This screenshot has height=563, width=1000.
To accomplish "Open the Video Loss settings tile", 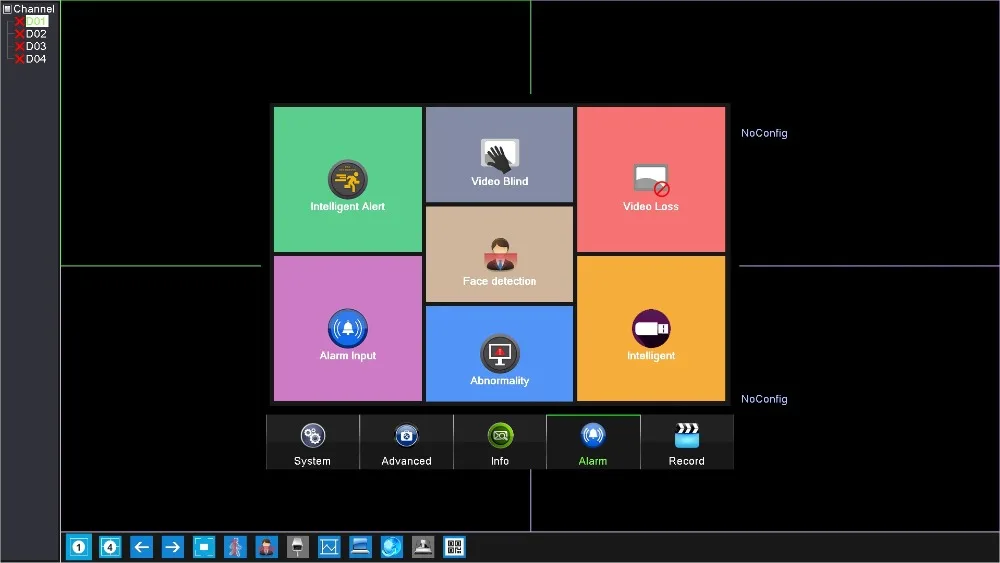I will [651, 179].
